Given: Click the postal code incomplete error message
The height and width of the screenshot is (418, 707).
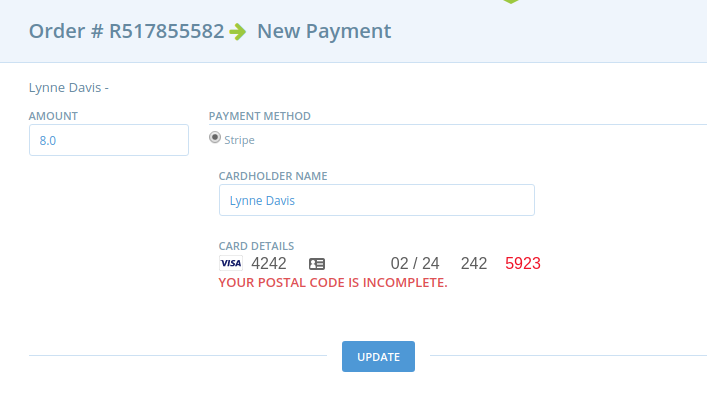Looking at the screenshot, I should pos(333,283).
